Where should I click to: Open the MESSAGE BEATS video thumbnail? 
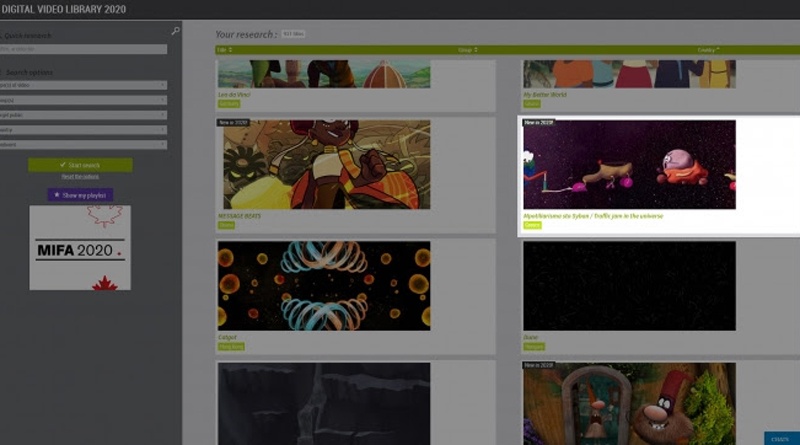[324, 165]
